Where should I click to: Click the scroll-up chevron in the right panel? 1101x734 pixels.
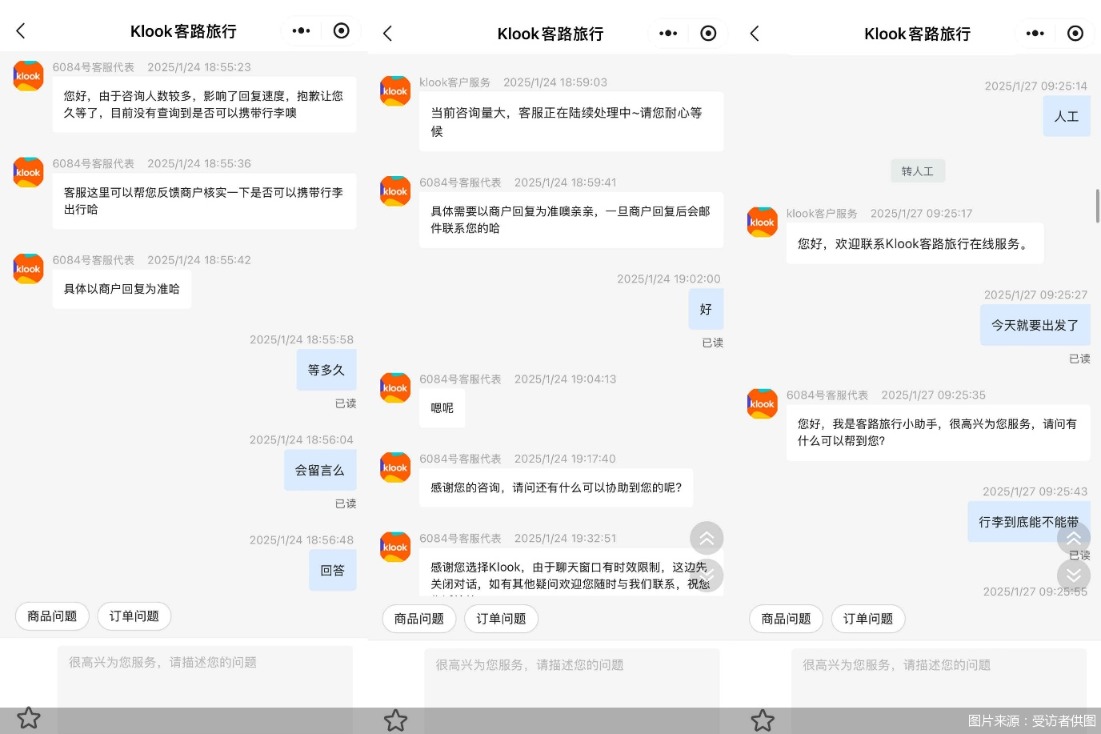point(1074,538)
